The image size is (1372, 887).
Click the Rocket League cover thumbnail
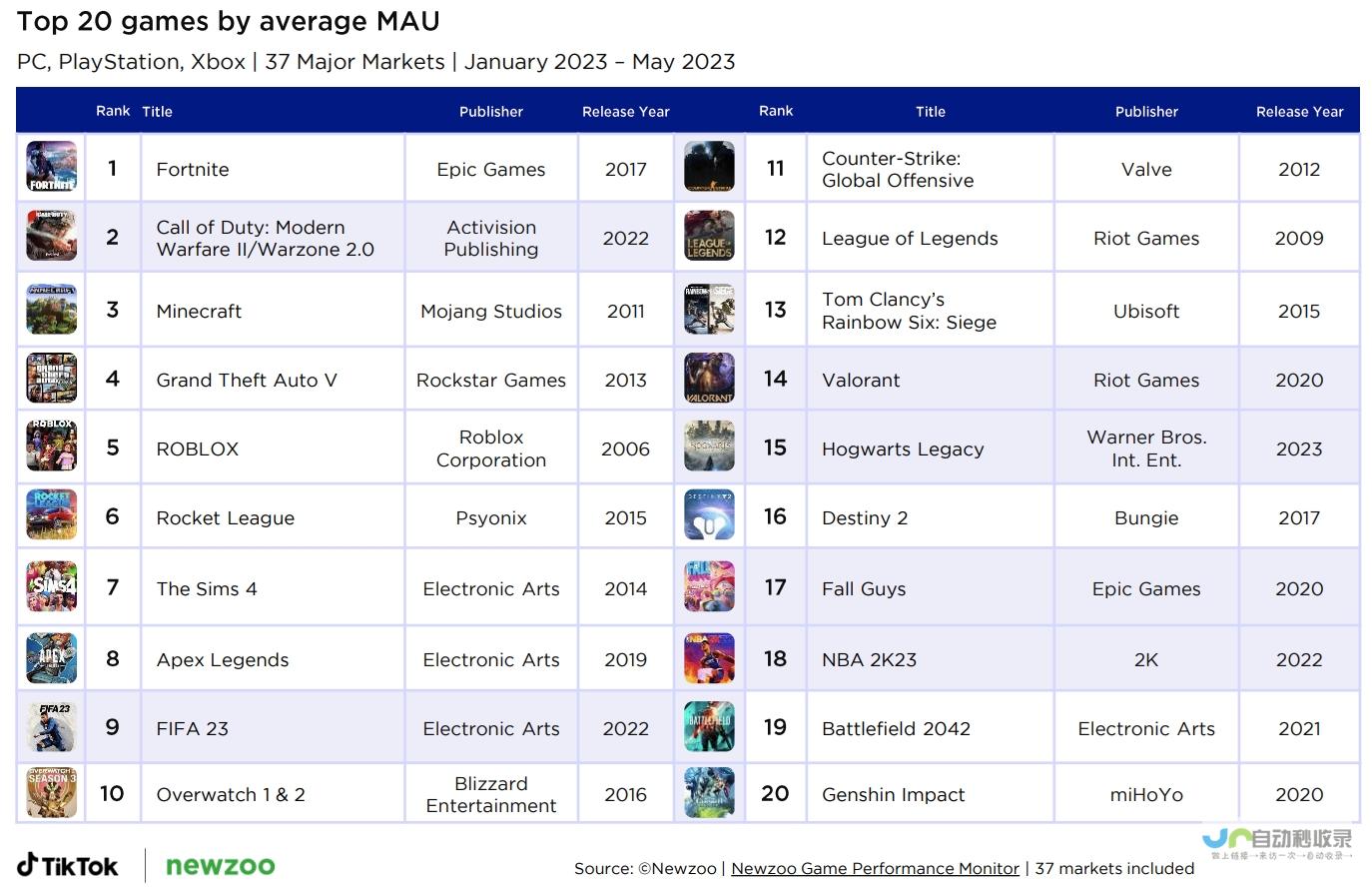pos(52,515)
